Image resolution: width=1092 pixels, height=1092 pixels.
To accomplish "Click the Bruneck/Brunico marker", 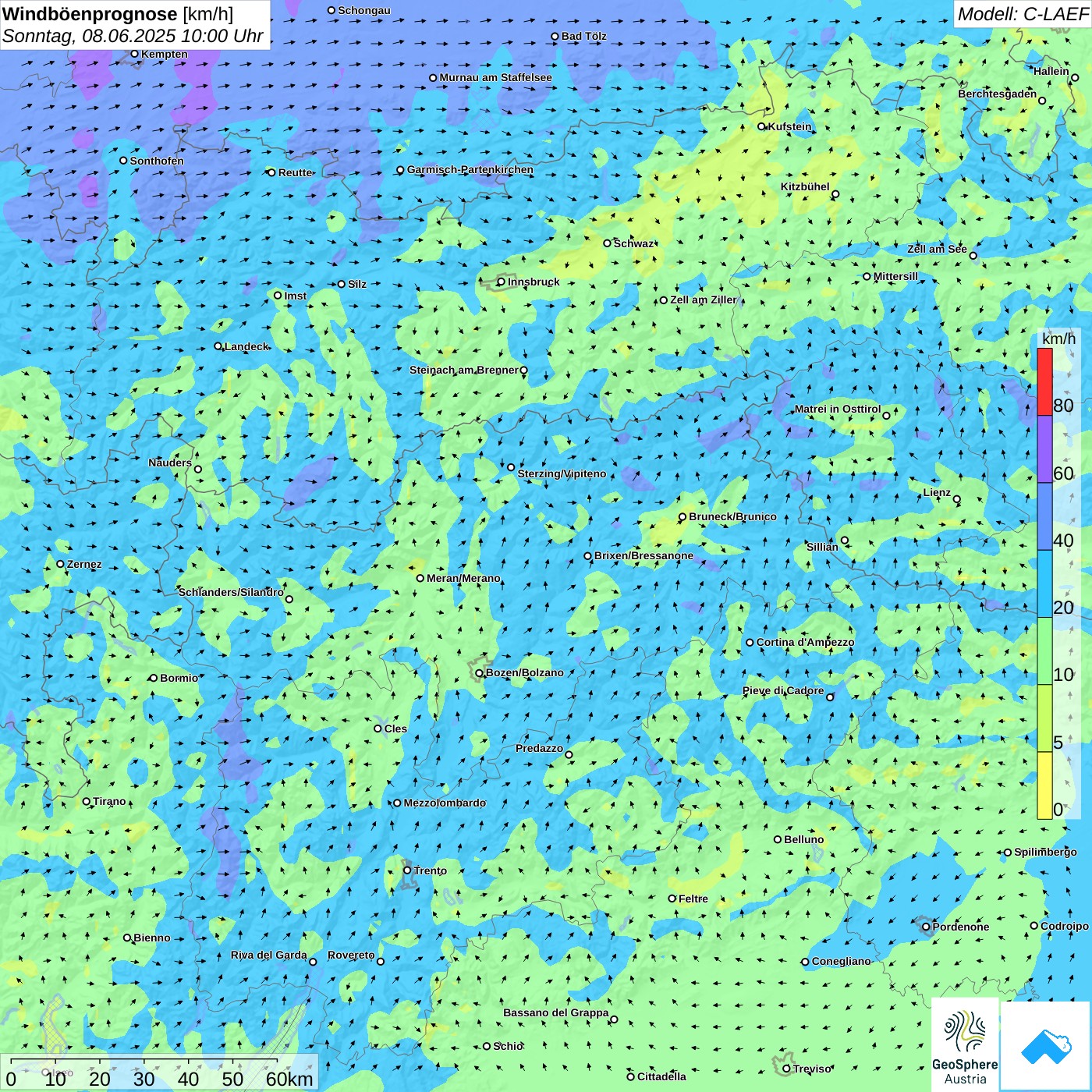I will click(x=682, y=516).
